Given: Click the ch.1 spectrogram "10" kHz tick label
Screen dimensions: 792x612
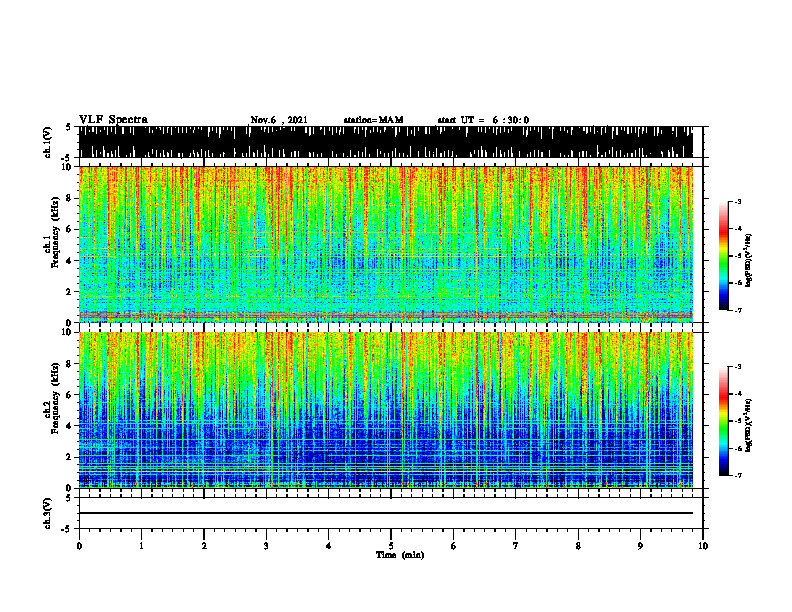Looking at the screenshot, I should point(67,167).
